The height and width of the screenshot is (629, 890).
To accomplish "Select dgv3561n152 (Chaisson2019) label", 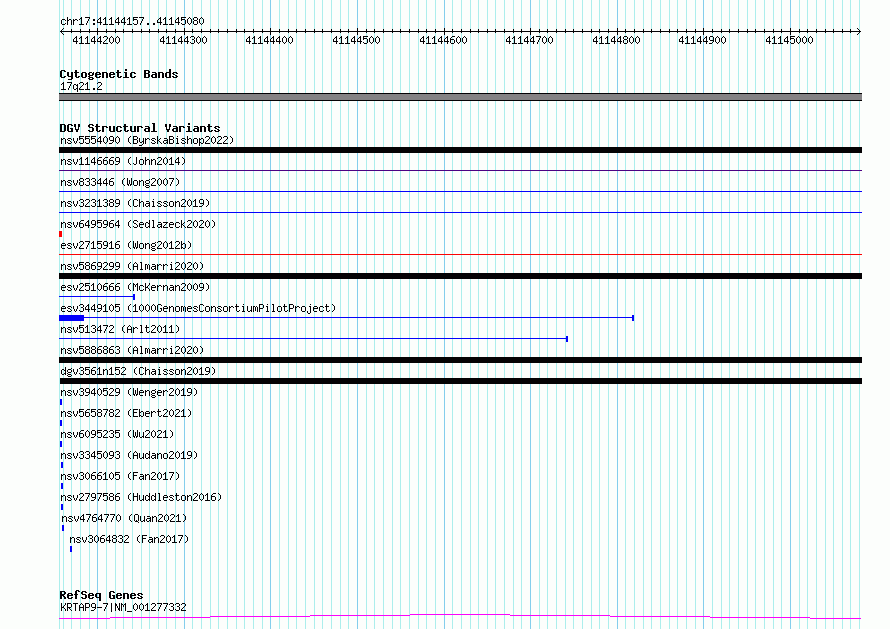I will click(x=138, y=371).
